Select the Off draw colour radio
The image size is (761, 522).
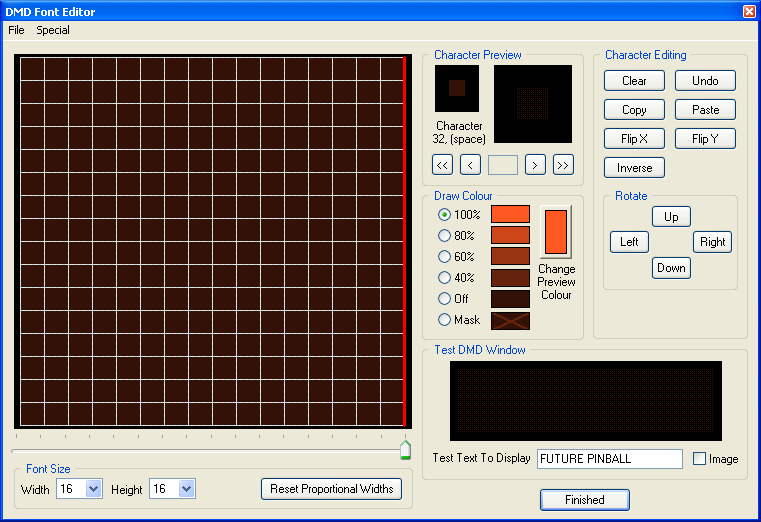(444, 298)
